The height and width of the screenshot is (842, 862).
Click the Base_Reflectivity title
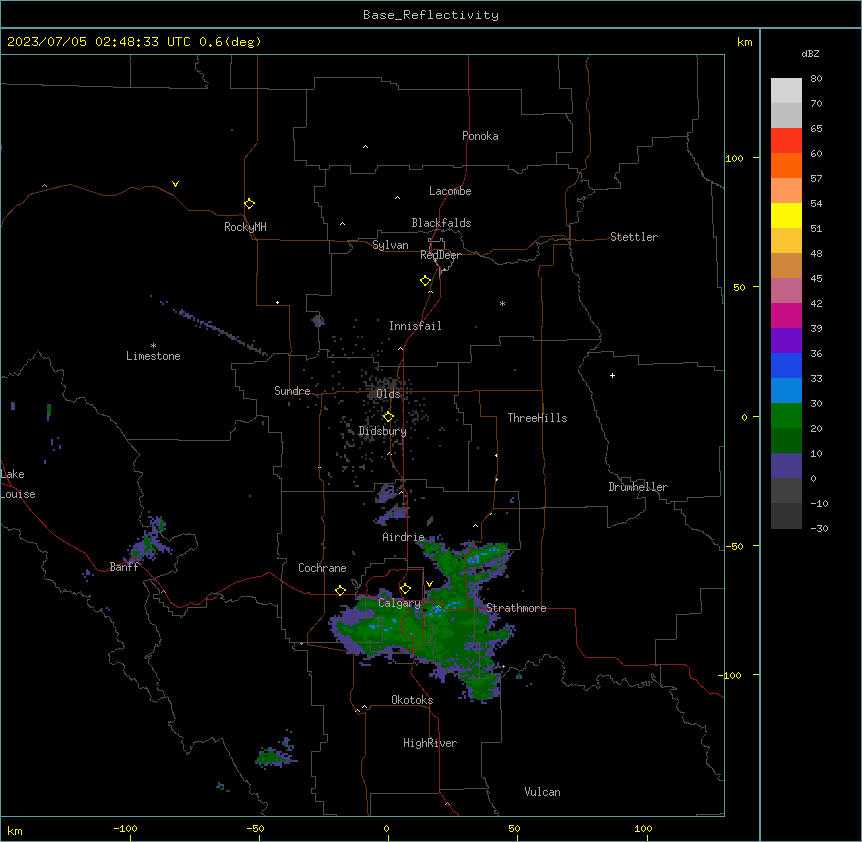tap(431, 15)
